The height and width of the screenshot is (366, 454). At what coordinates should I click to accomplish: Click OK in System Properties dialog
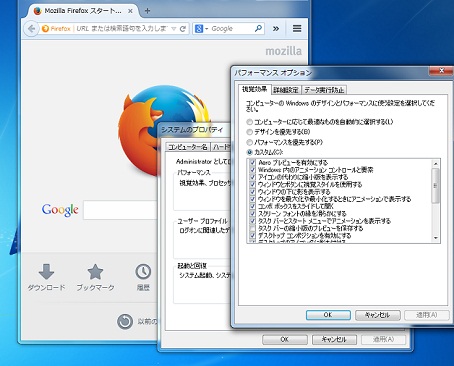284,339
